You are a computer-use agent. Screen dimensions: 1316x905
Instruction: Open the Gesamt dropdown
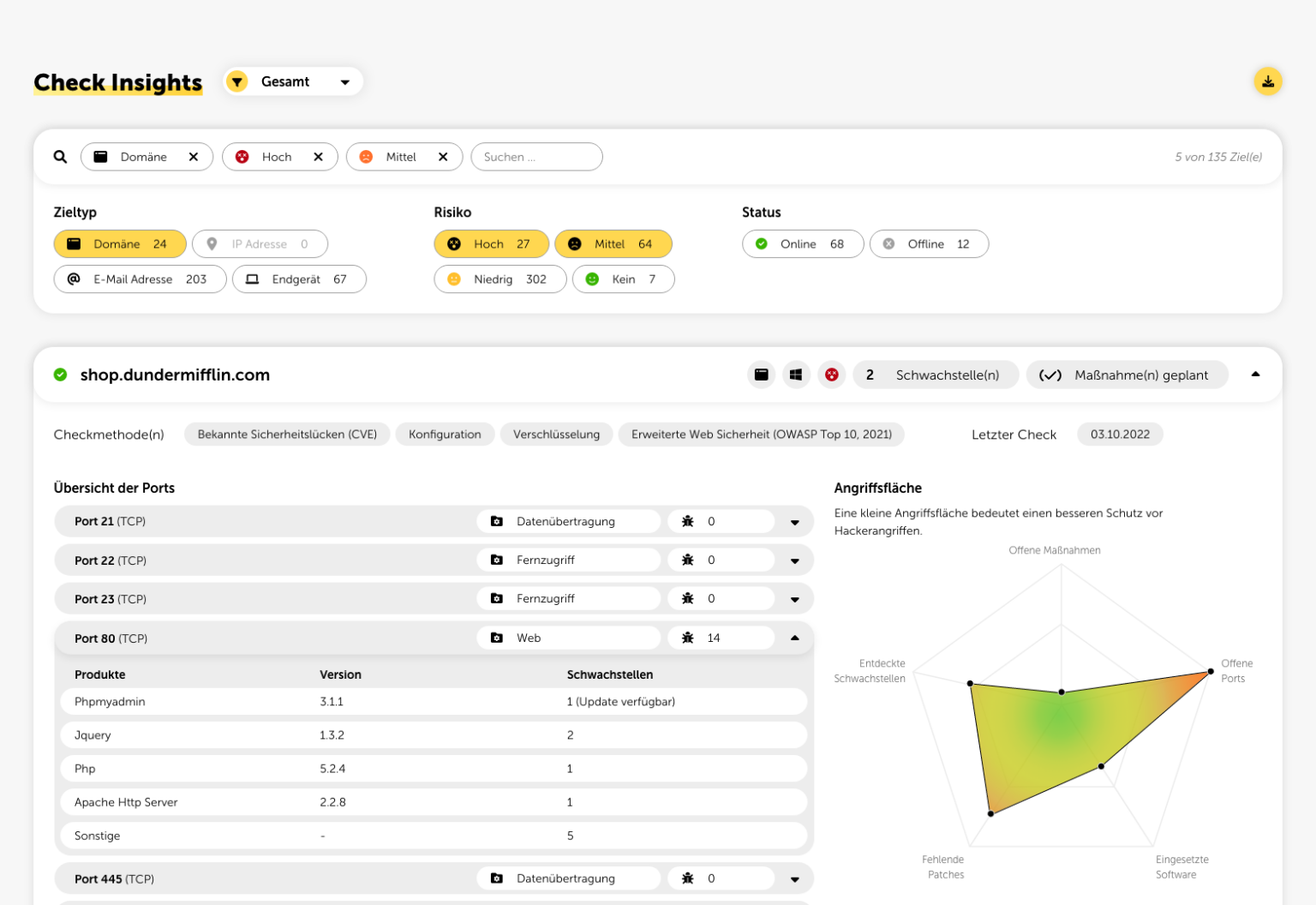pyautogui.click(x=293, y=81)
